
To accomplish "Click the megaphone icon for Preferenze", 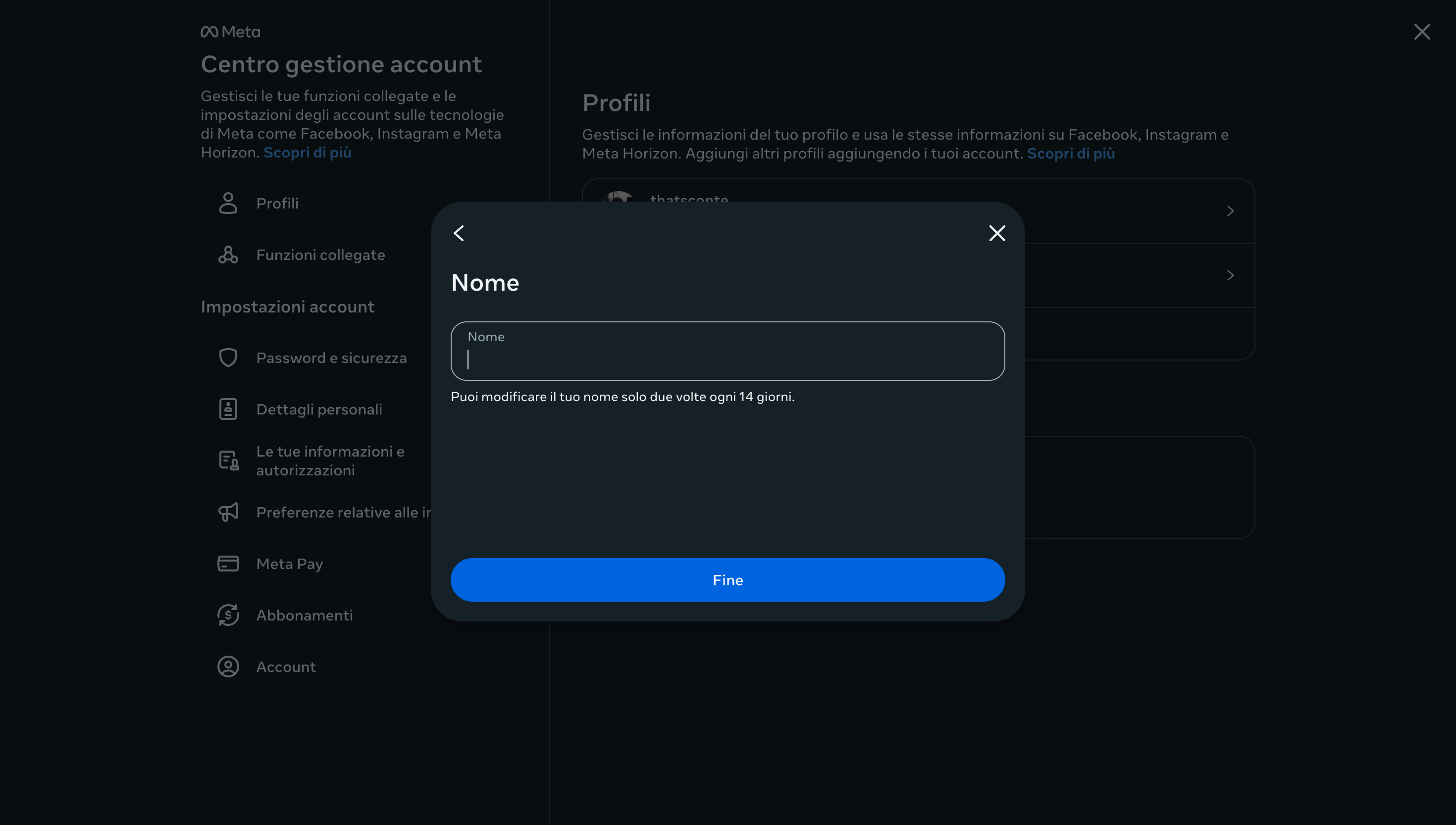I will pyautogui.click(x=228, y=512).
